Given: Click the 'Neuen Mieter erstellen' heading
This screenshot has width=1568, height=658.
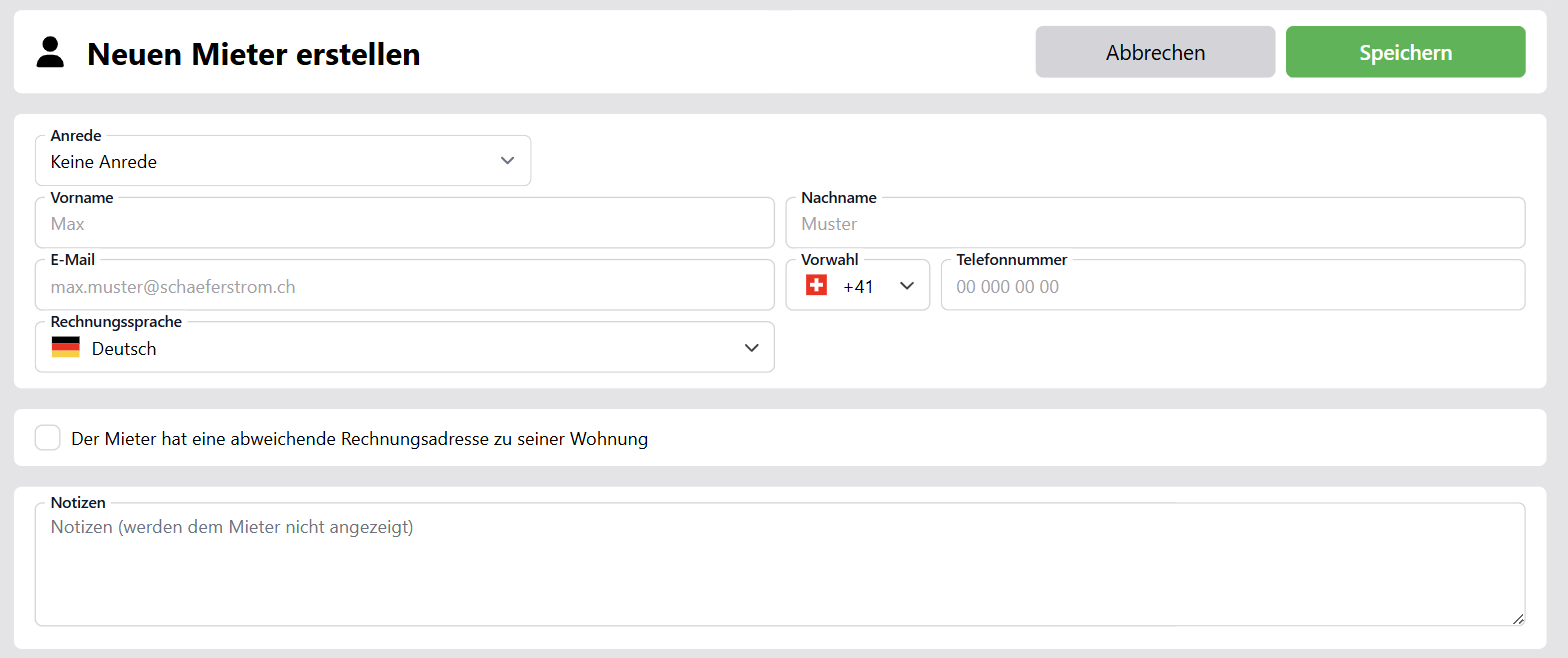Looking at the screenshot, I should point(254,54).
